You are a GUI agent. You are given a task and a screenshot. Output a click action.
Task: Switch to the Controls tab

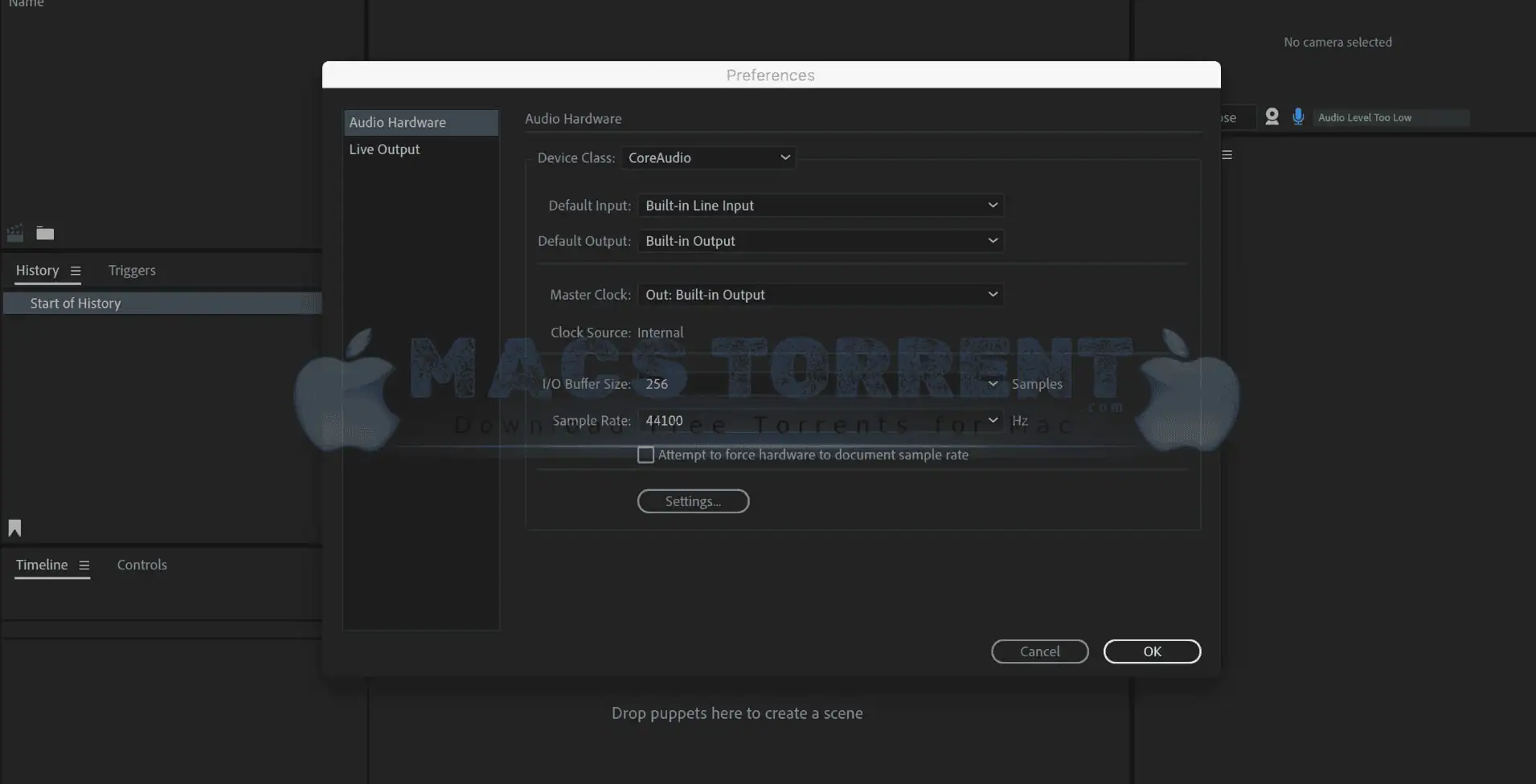tap(142, 565)
